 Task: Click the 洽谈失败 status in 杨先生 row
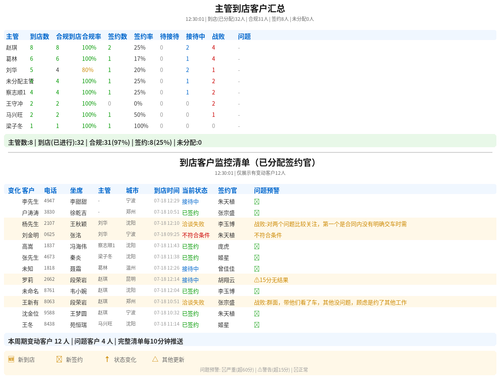click(193, 224)
